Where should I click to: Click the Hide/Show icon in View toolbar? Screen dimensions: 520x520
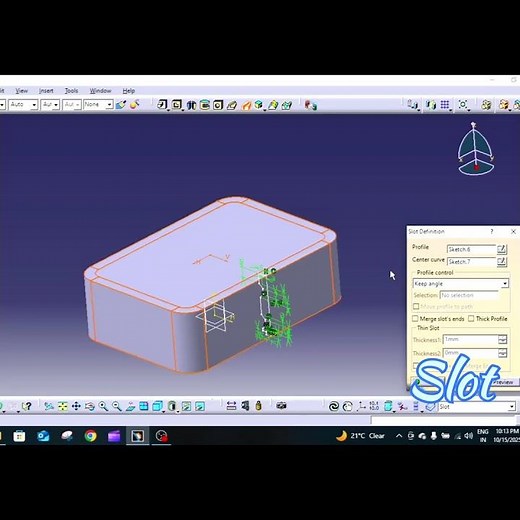pos(186,406)
